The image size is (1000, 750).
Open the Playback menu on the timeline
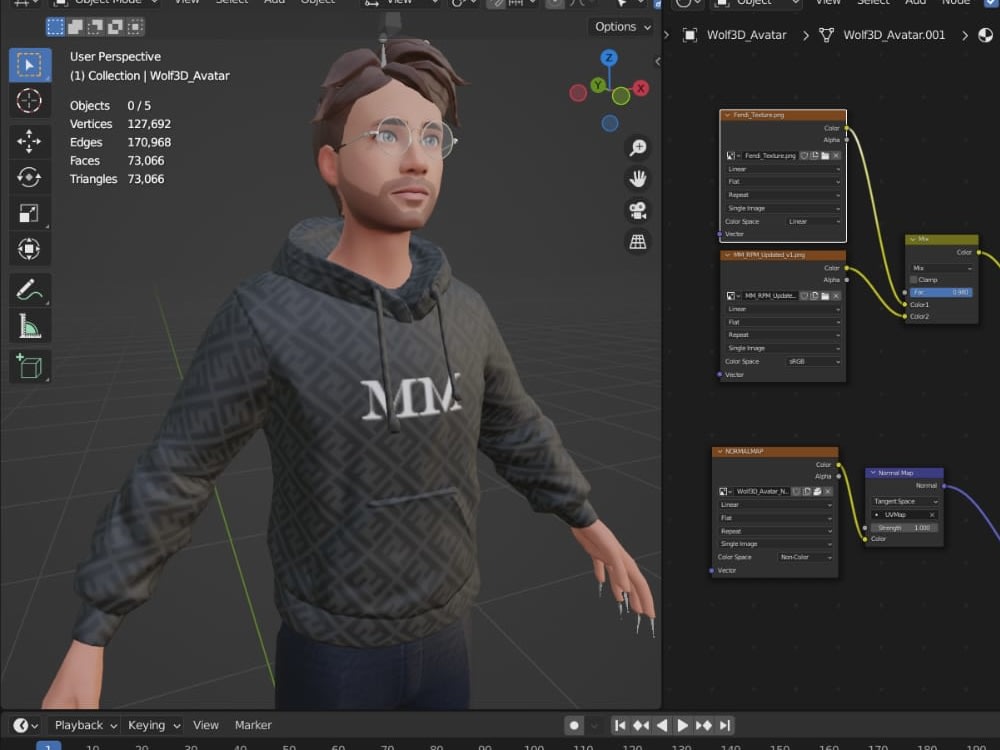tap(82, 724)
